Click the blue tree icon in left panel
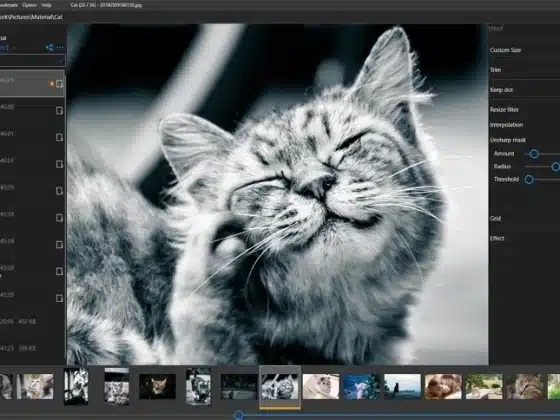Viewport: 560px width, 420px height. pyautogui.click(x=49, y=48)
